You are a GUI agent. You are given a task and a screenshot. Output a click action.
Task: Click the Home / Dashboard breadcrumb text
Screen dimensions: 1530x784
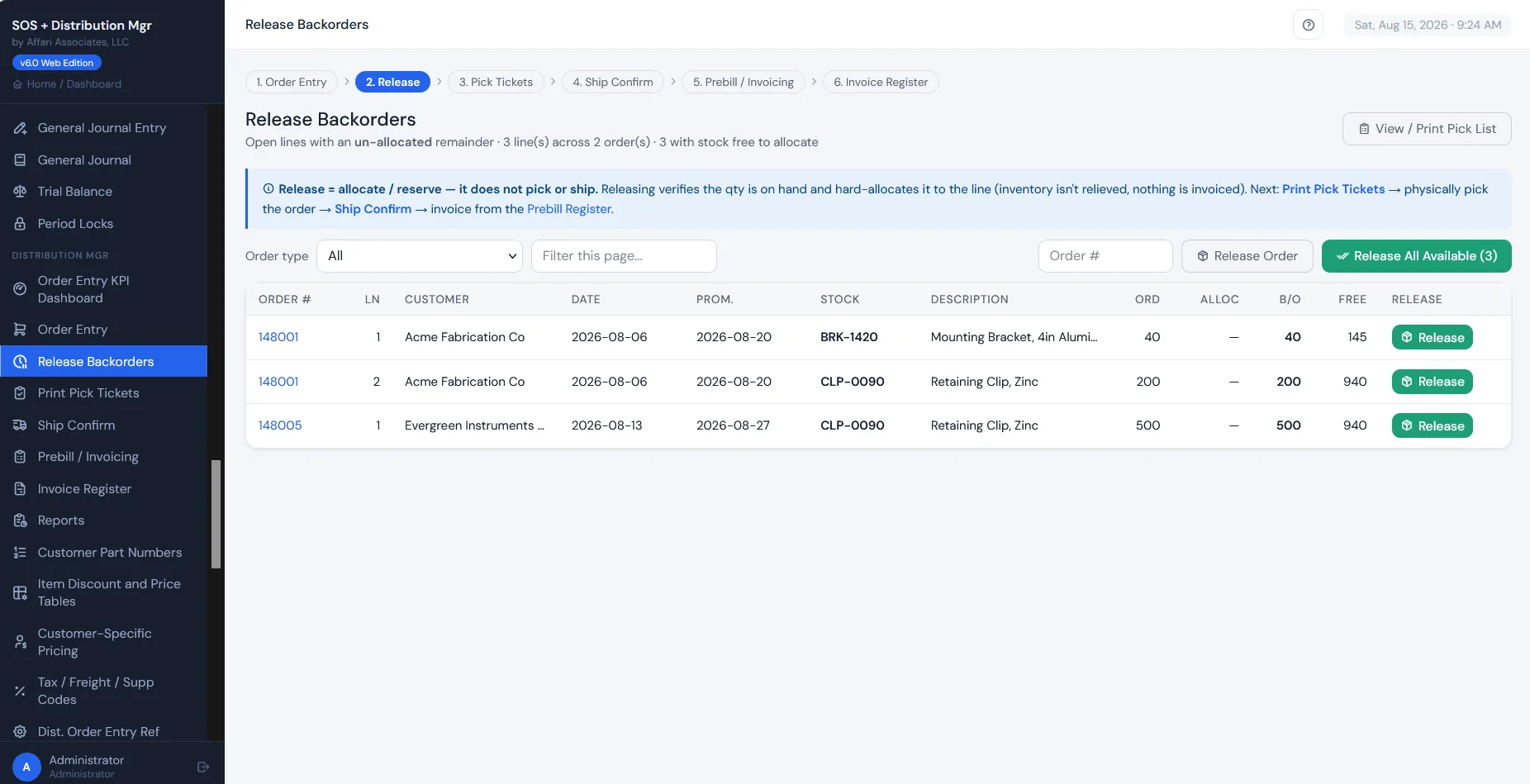pos(74,84)
